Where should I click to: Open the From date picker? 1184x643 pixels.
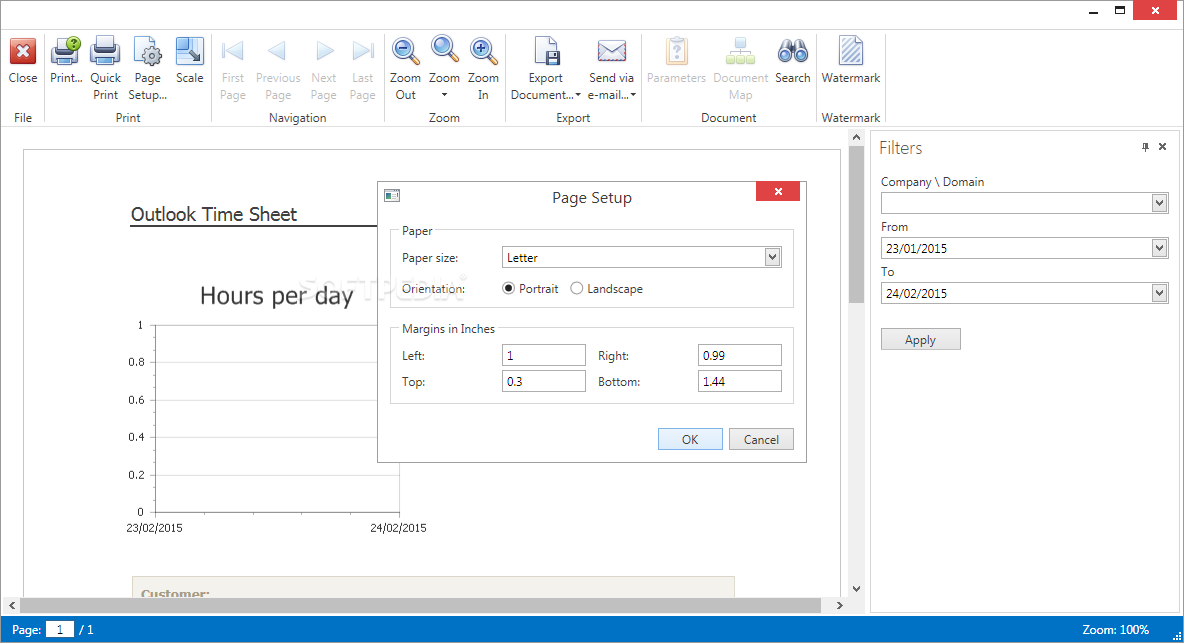point(1160,248)
